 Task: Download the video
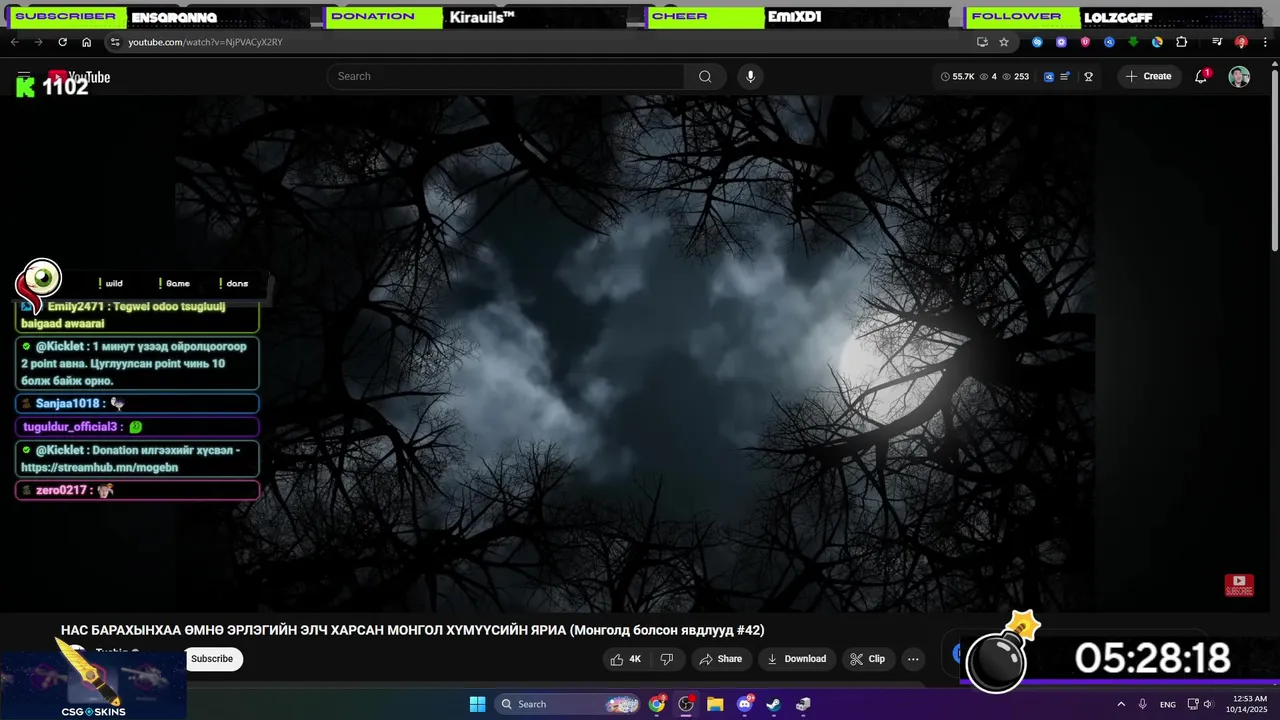point(796,659)
